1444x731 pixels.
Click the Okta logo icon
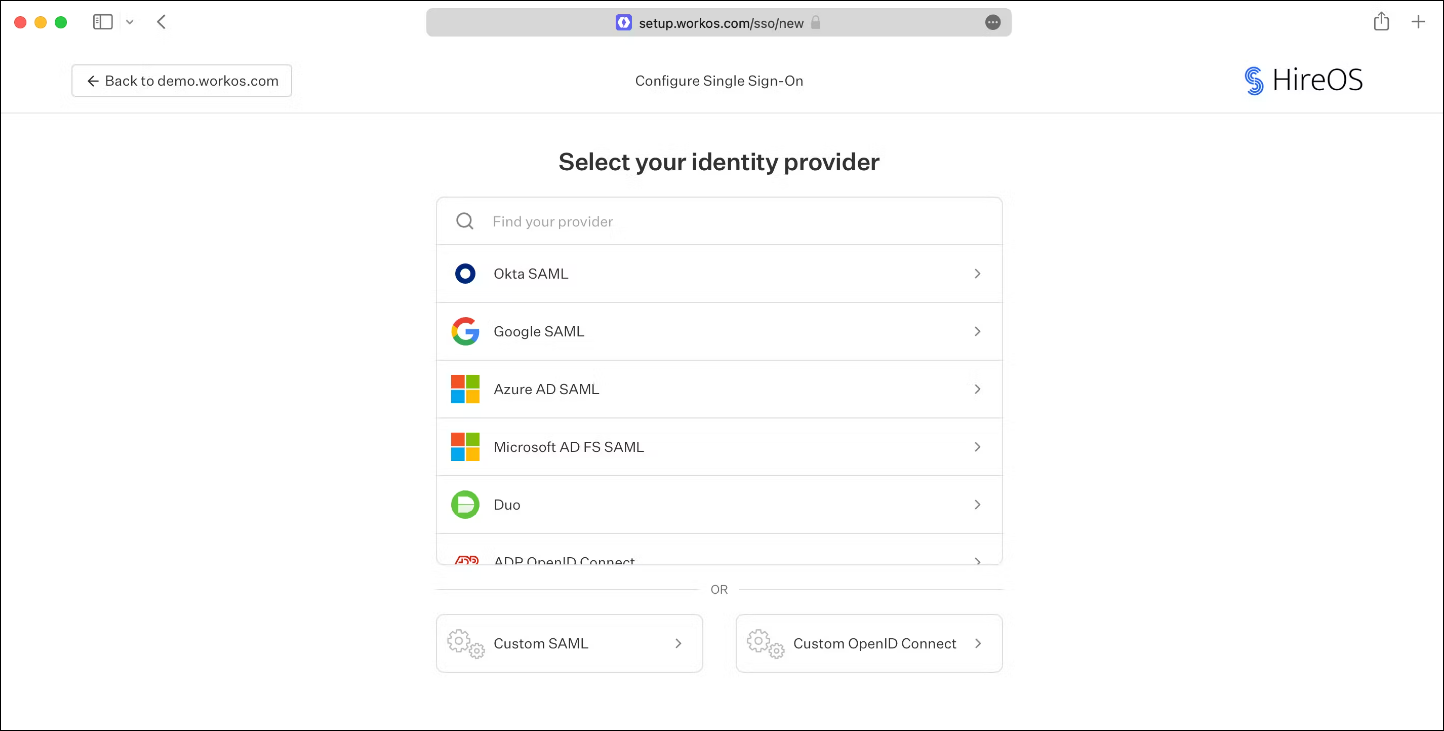pyautogui.click(x=465, y=274)
